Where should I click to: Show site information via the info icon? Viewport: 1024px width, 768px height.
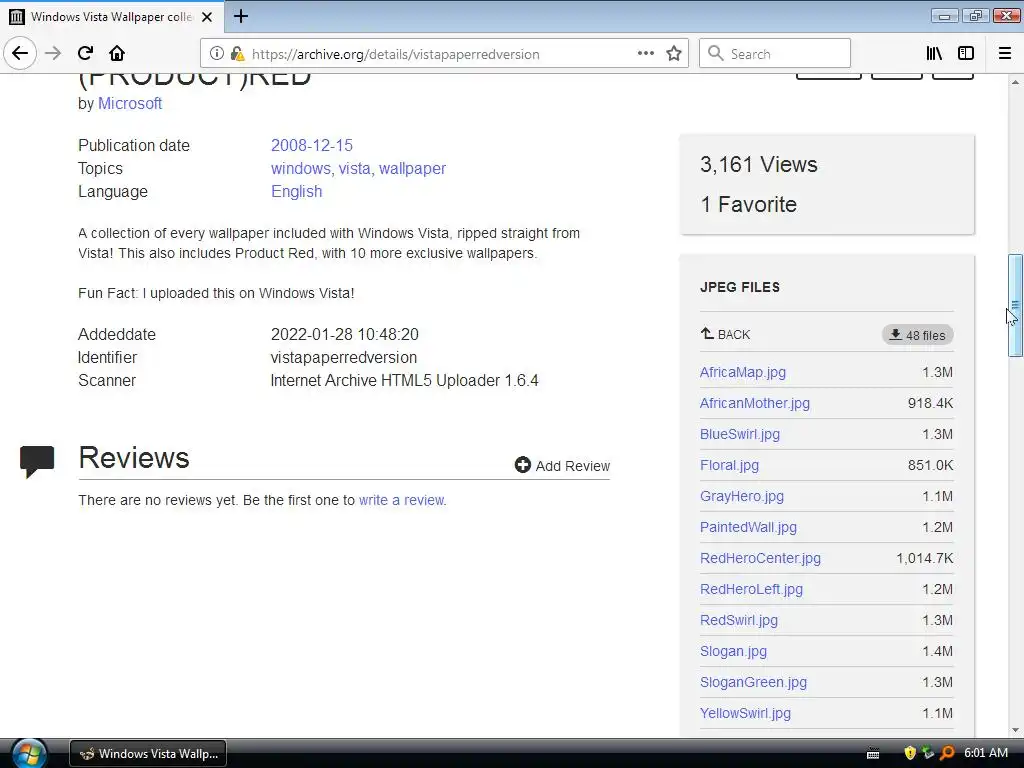pyautogui.click(x=217, y=54)
